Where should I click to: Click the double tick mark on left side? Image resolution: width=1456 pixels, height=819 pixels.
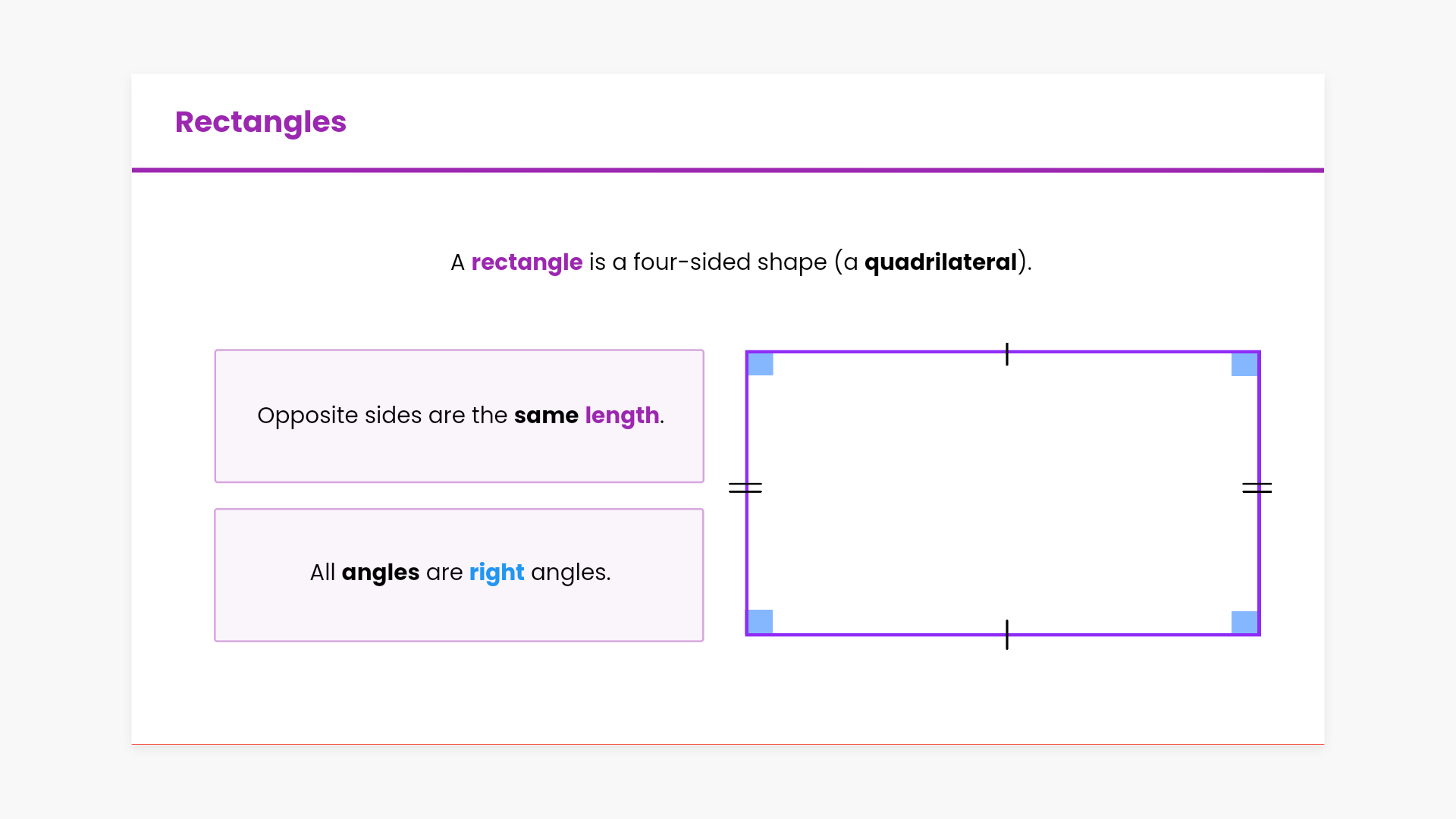point(745,488)
